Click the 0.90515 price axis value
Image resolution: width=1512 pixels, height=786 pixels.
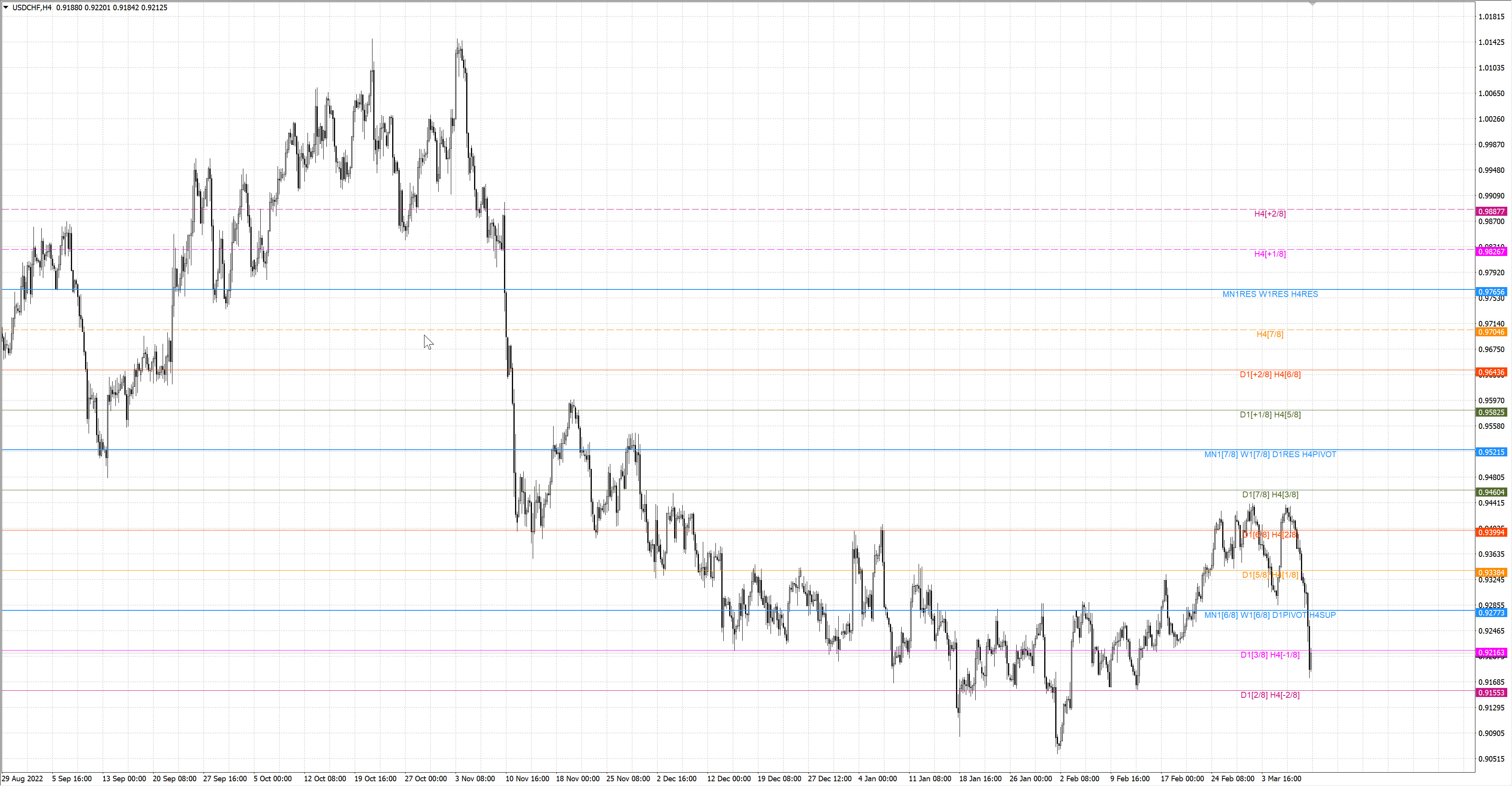tap(1492, 759)
